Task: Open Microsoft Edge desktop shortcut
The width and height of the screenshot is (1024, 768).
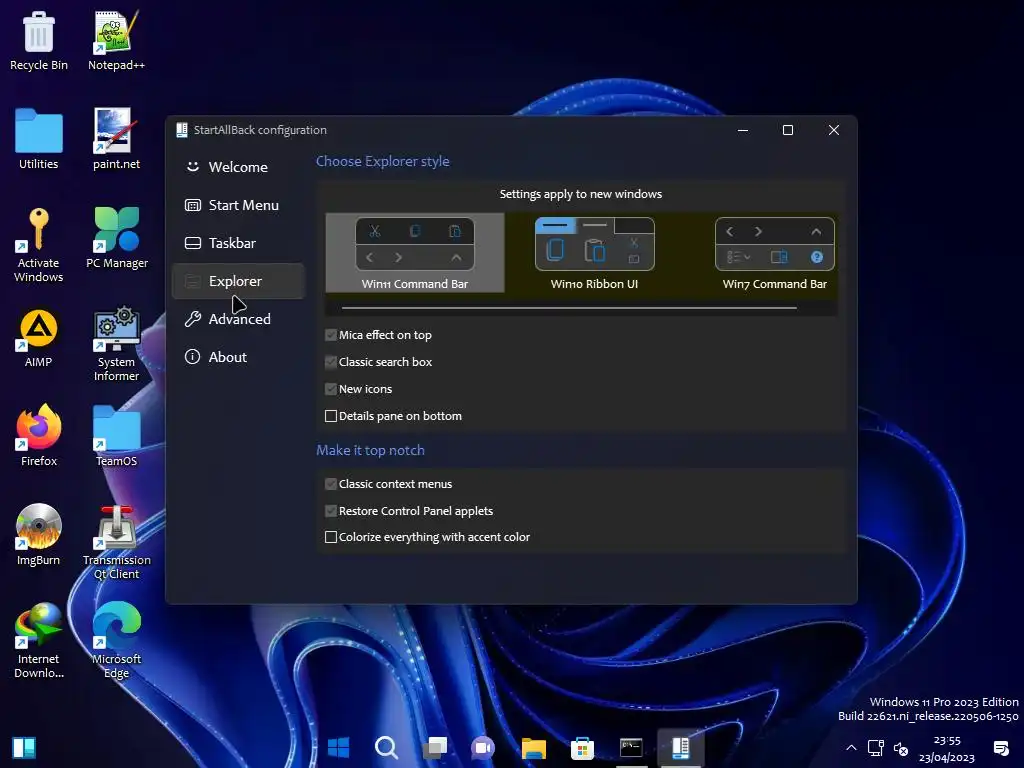Action: click(116, 641)
